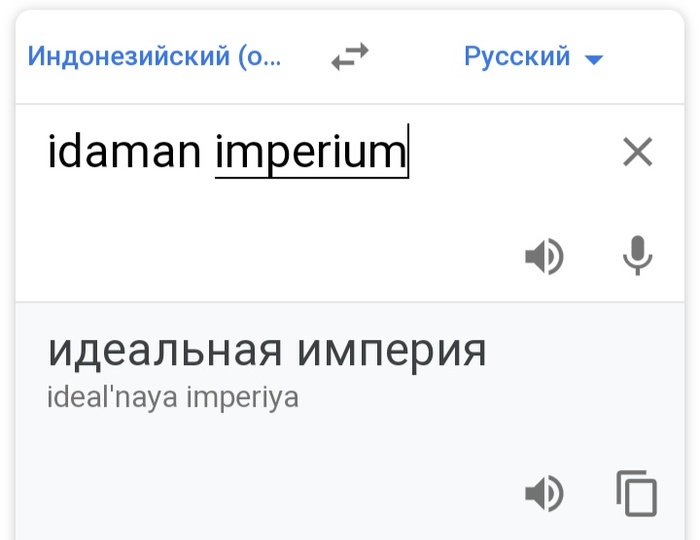
Task: Click the transliteration word "imperiya"
Action: (248, 398)
